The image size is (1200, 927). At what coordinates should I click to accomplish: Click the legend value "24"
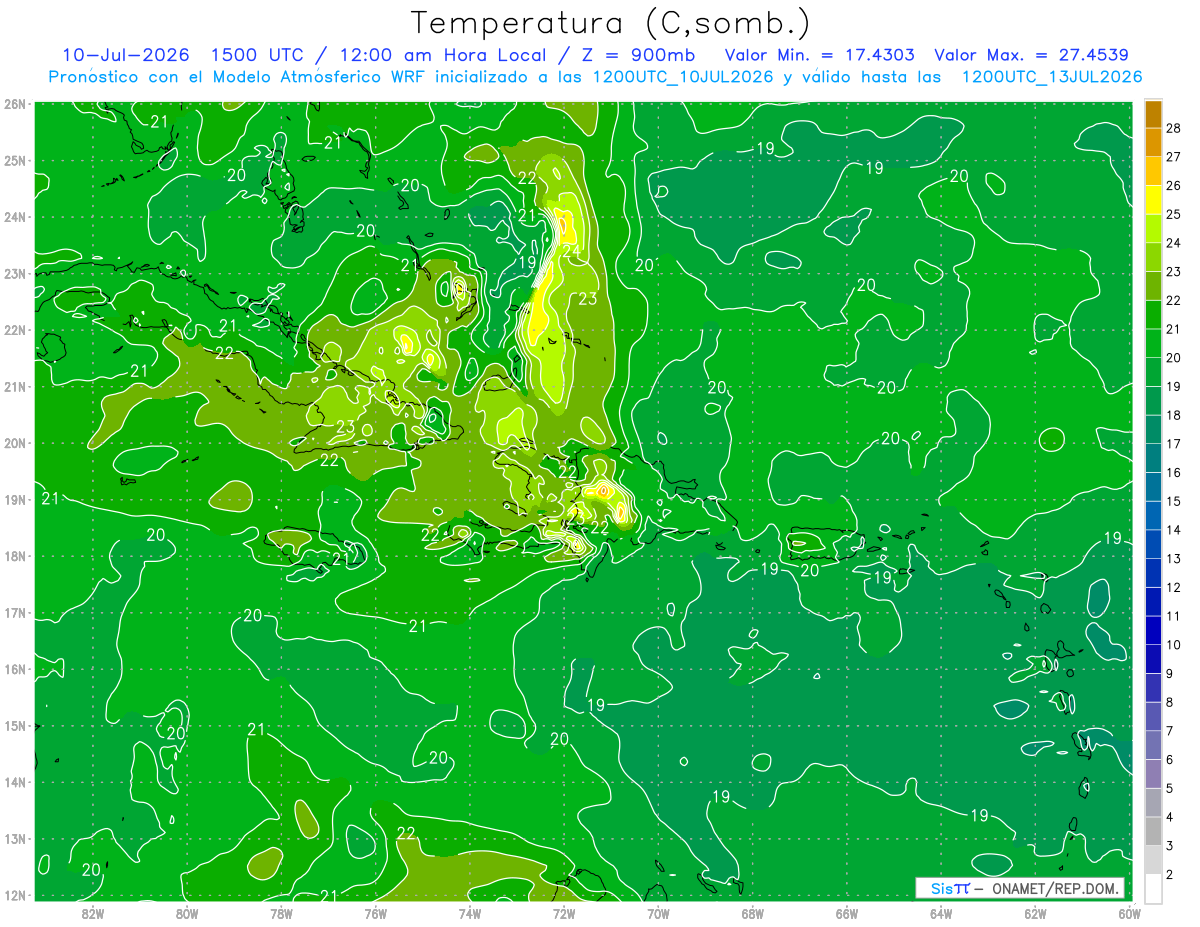pyautogui.click(x=1174, y=243)
